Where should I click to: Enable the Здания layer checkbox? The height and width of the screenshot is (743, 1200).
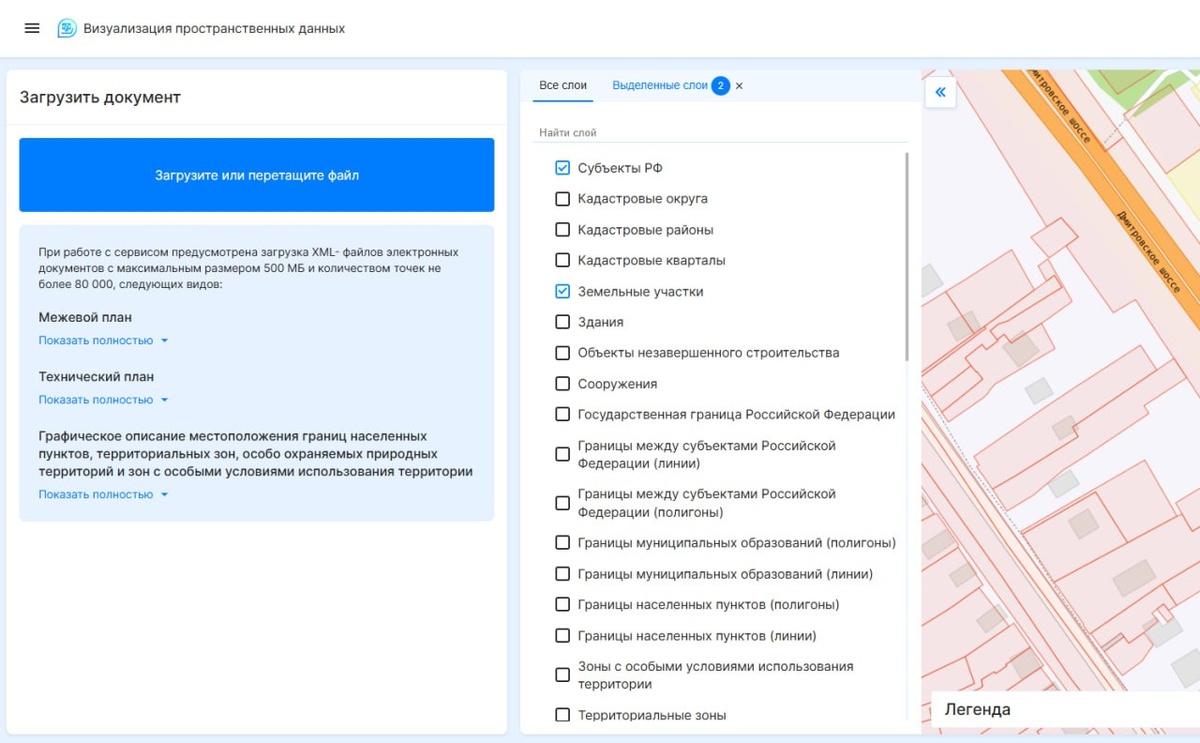(562, 322)
